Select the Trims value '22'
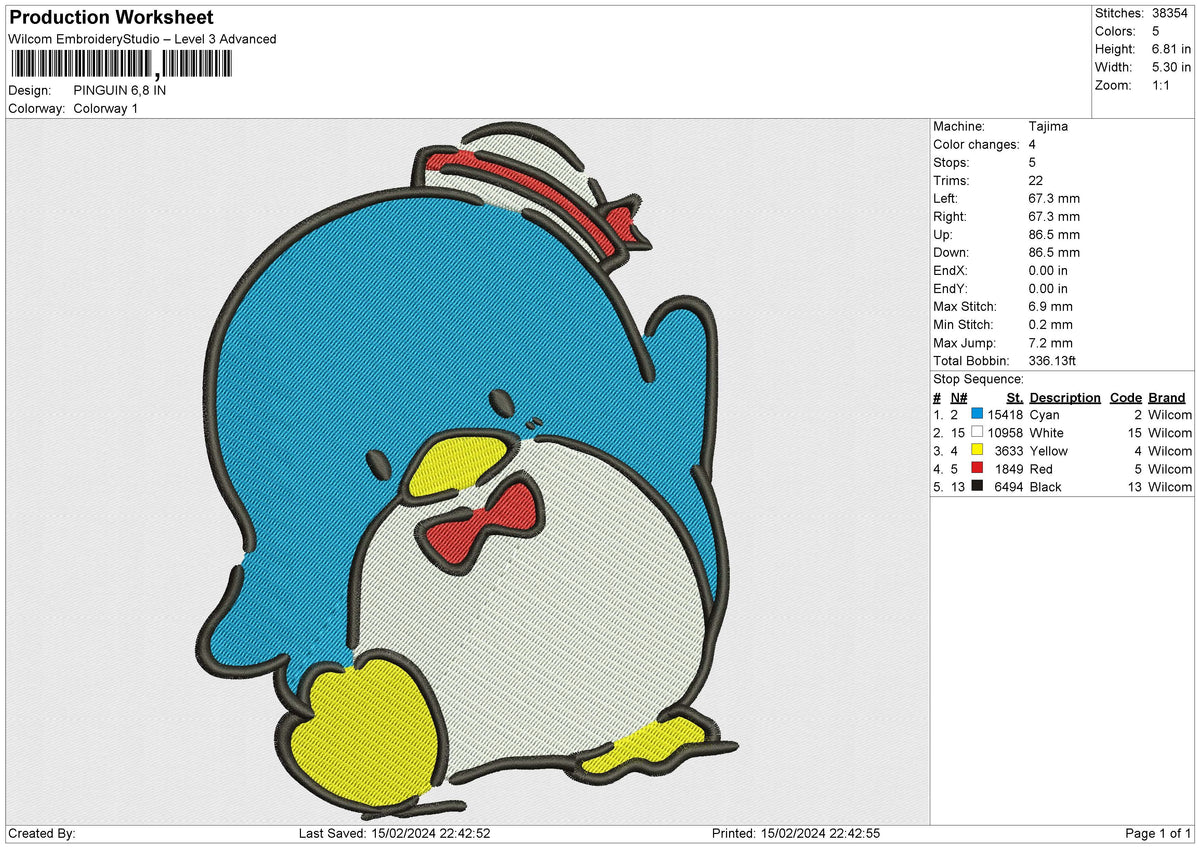The height and width of the screenshot is (848, 1200). click(1036, 180)
